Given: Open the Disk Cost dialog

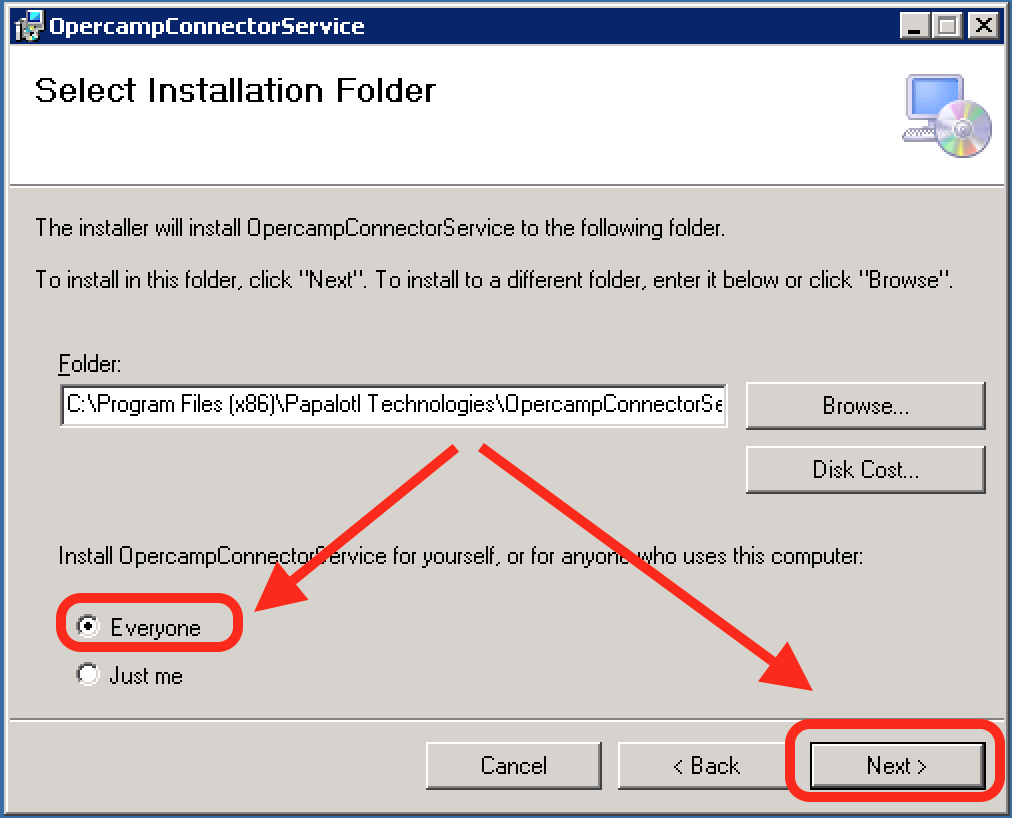Looking at the screenshot, I should pyautogui.click(x=865, y=470).
